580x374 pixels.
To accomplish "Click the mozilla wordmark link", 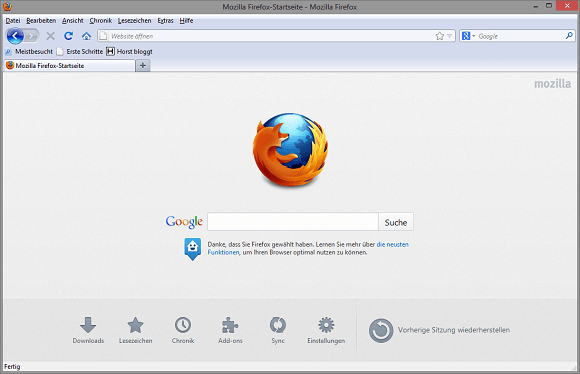I will coord(552,84).
